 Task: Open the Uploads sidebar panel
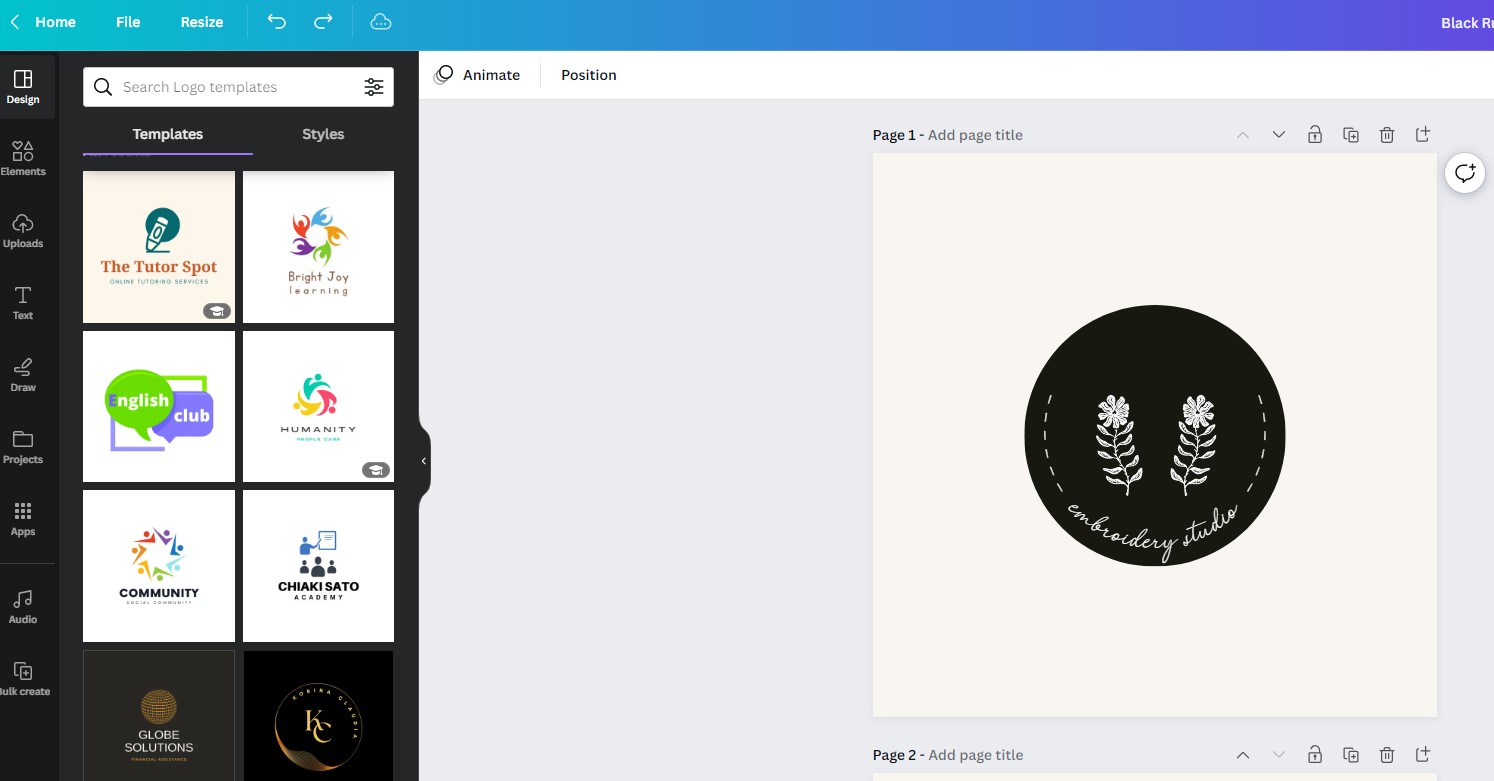[x=23, y=231]
